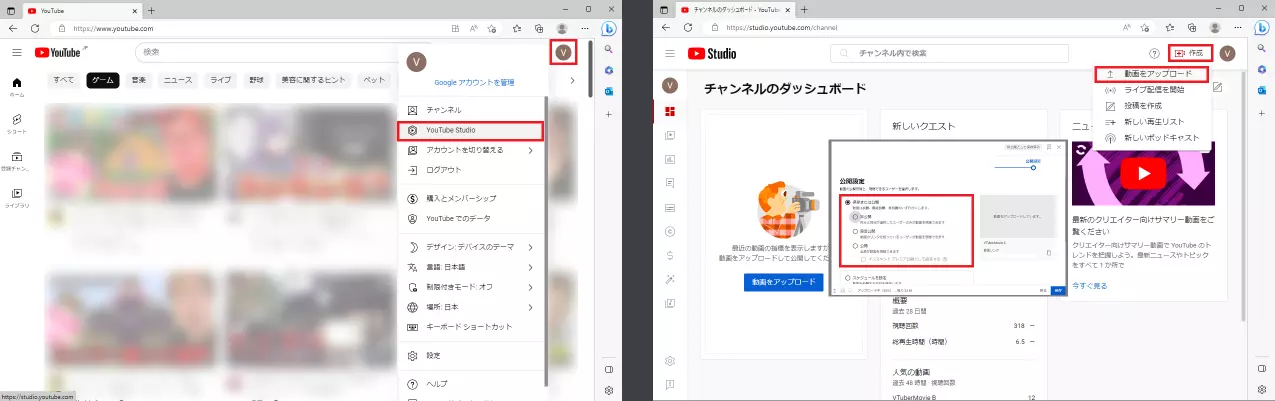
Task: Open the settings gear in Studio sidebar
Action: point(670,360)
